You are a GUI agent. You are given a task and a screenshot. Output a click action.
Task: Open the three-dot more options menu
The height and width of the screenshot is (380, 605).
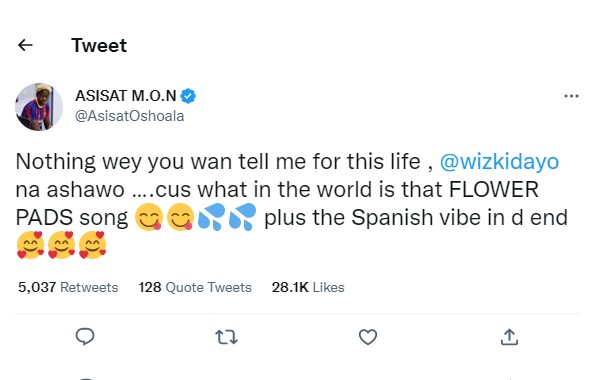pyautogui.click(x=571, y=96)
